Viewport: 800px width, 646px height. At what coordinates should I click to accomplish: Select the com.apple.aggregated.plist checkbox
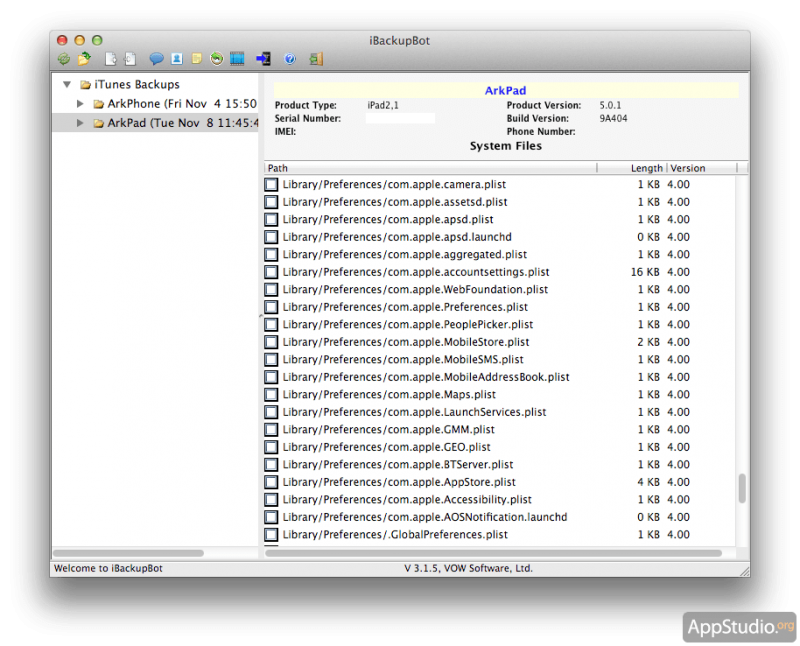tap(271, 255)
